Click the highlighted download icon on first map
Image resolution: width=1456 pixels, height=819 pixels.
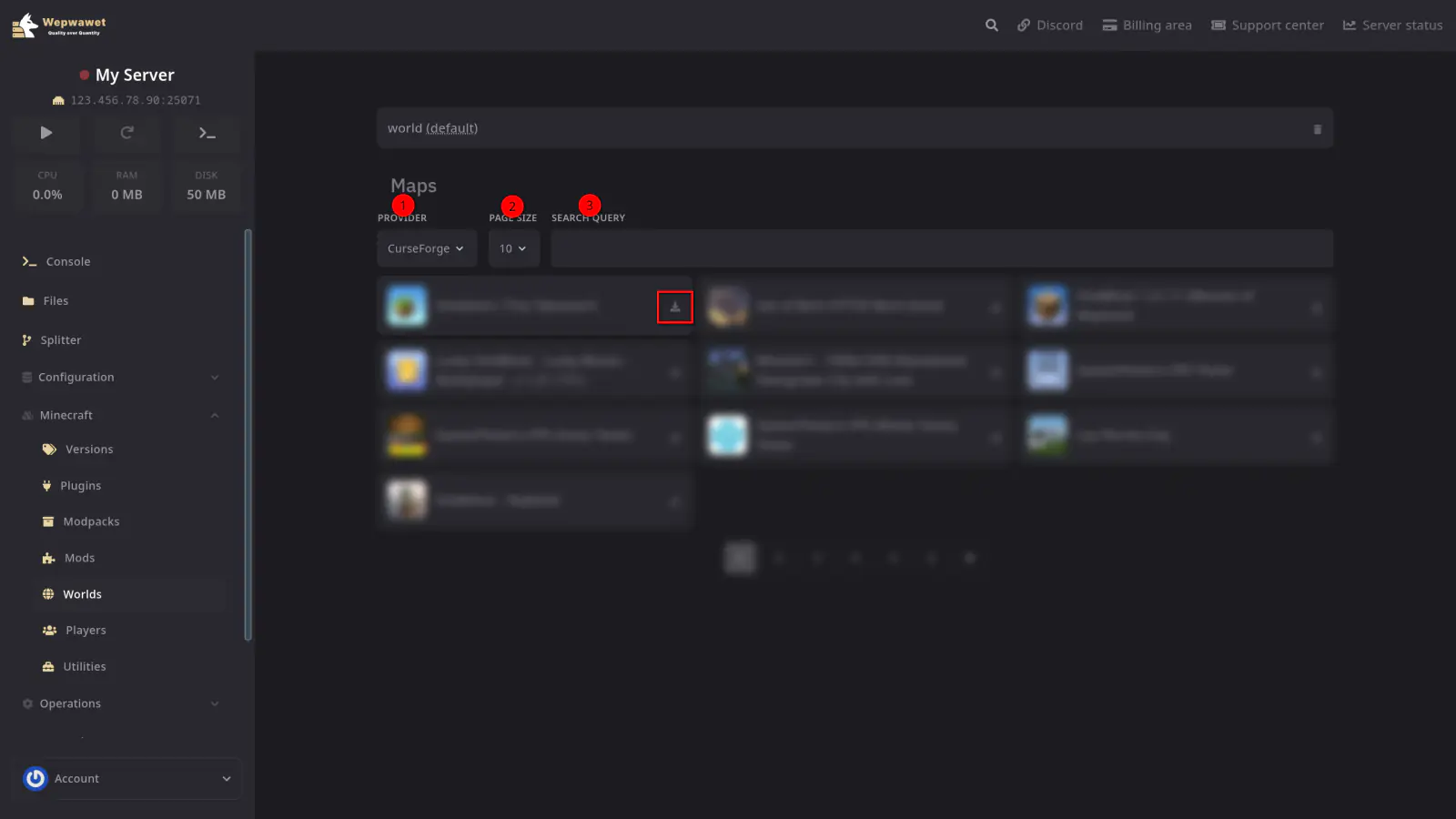[x=674, y=308]
